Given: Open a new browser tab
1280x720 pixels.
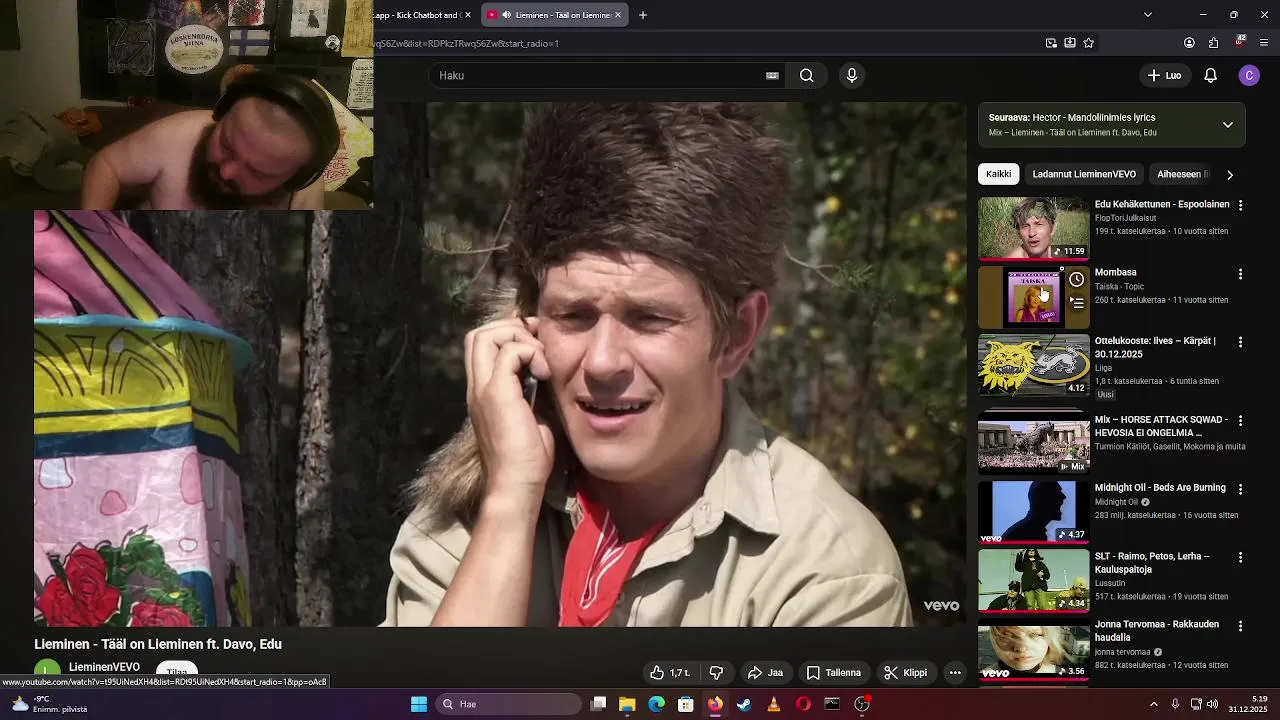Looking at the screenshot, I should (643, 15).
